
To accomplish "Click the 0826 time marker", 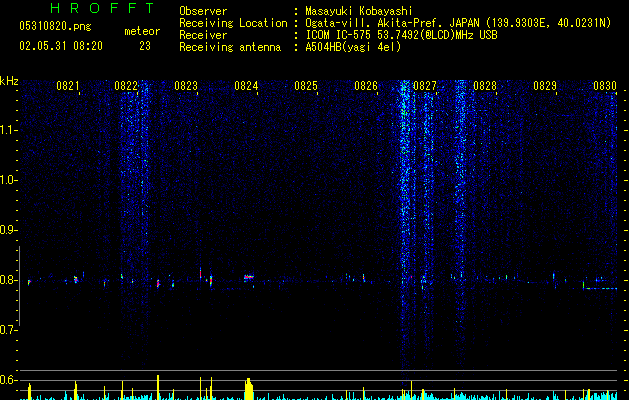I will click(x=366, y=86).
